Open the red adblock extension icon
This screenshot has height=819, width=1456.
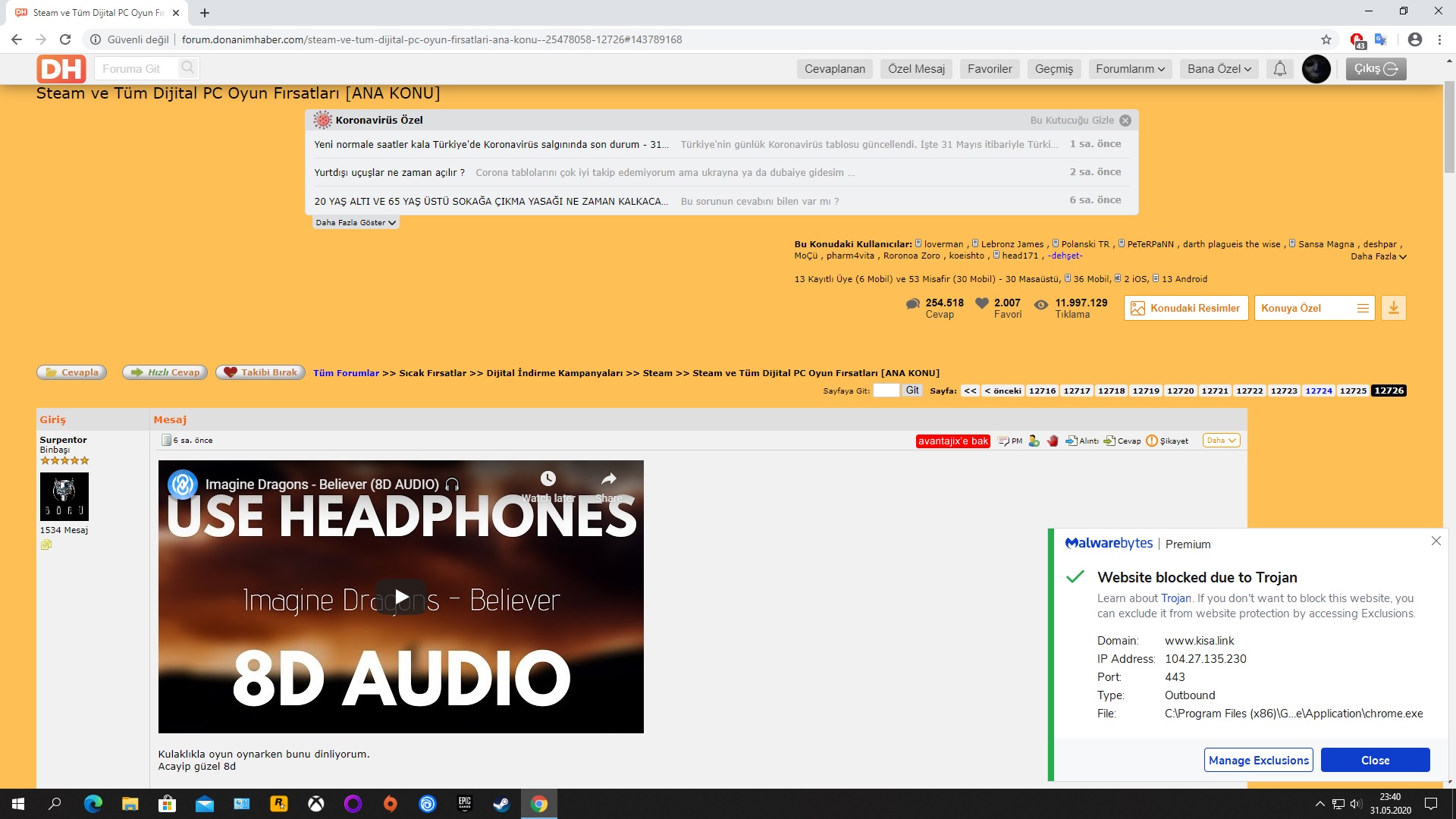(x=1357, y=39)
